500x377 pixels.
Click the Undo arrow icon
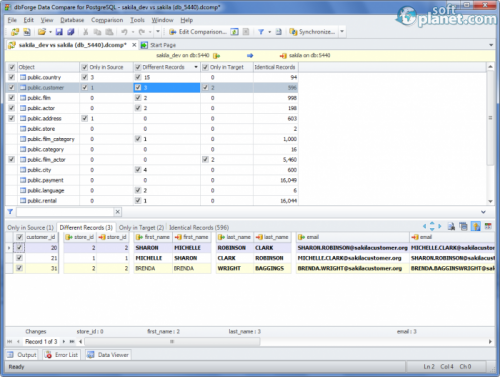[x=124, y=32]
